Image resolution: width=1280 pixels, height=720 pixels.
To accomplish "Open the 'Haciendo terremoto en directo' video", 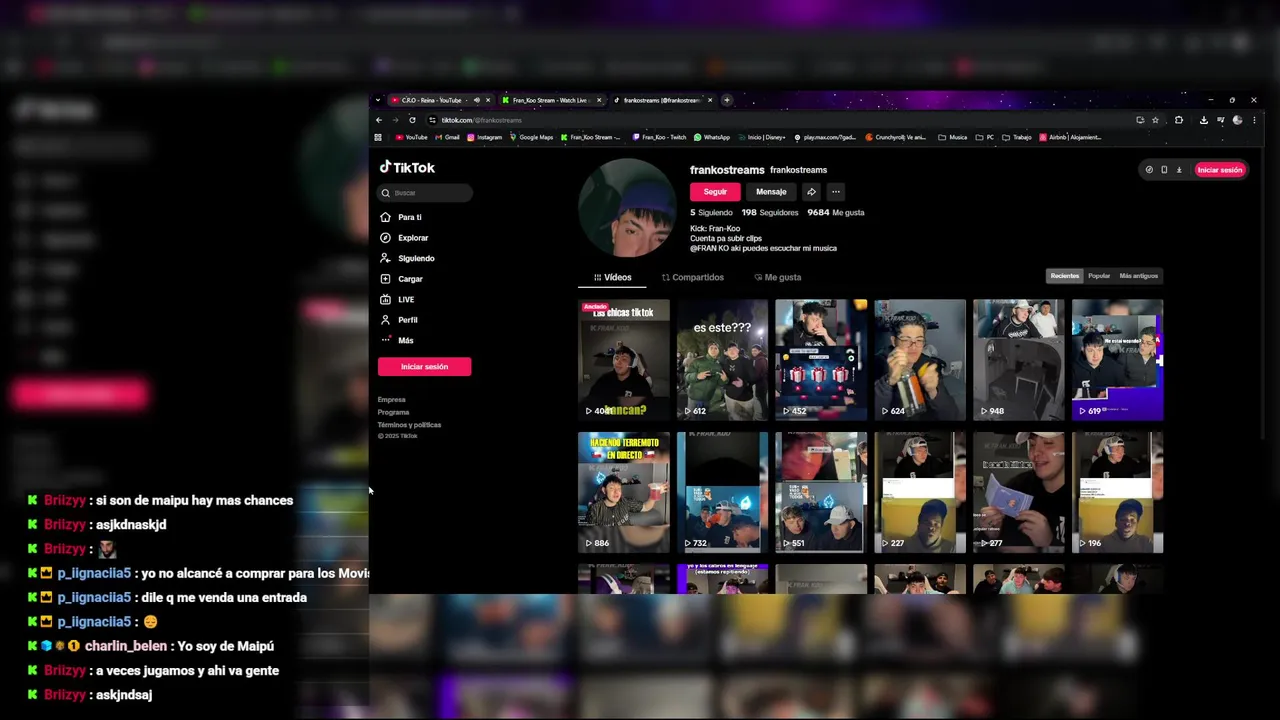I will pos(623,493).
